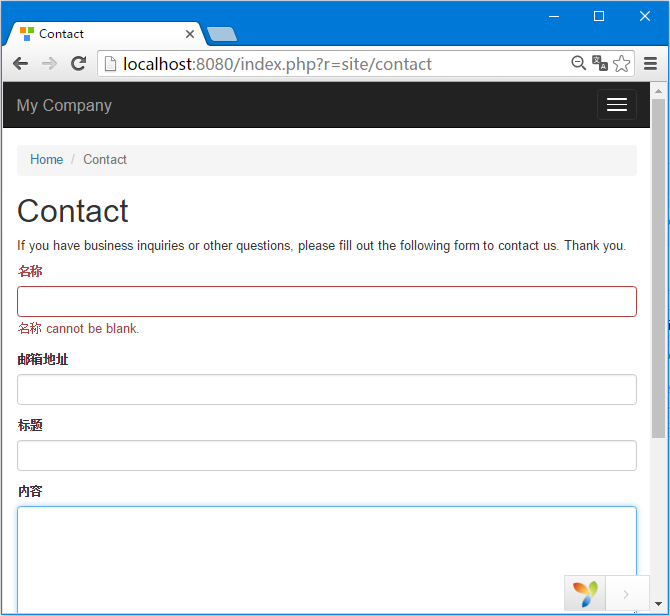This screenshot has height=616, width=670.
Task: Go to Home breadcrumb link
Action: click(x=47, y=159)
